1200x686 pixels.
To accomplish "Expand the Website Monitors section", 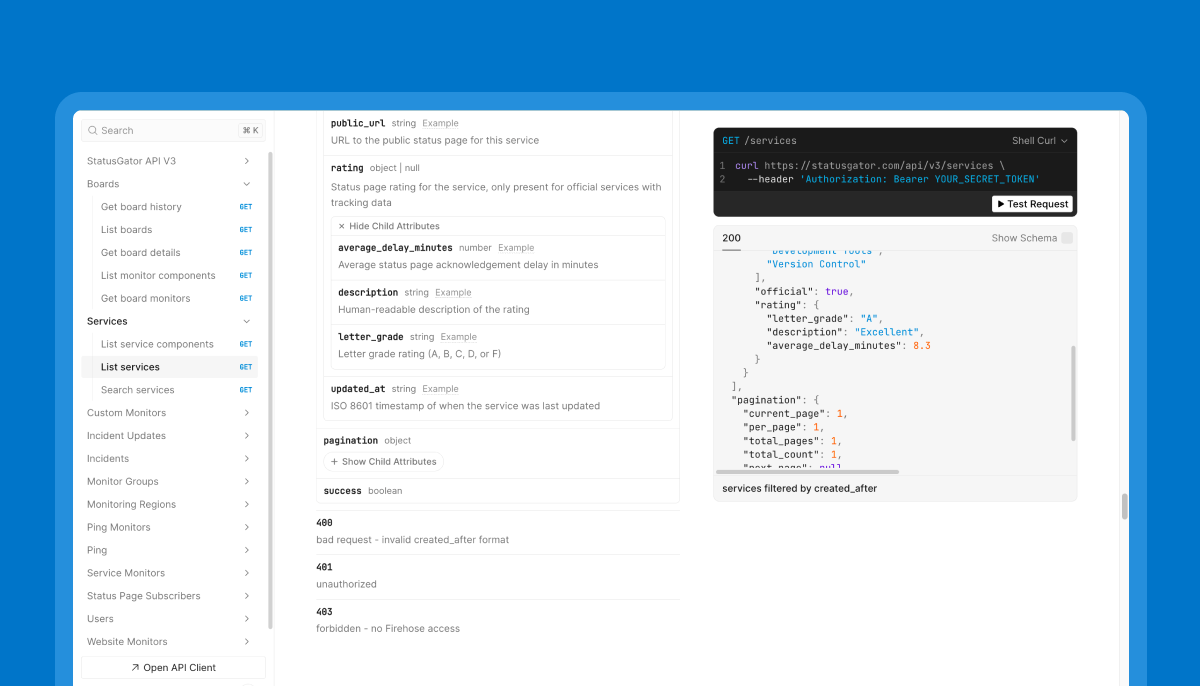I will (247, 642).
